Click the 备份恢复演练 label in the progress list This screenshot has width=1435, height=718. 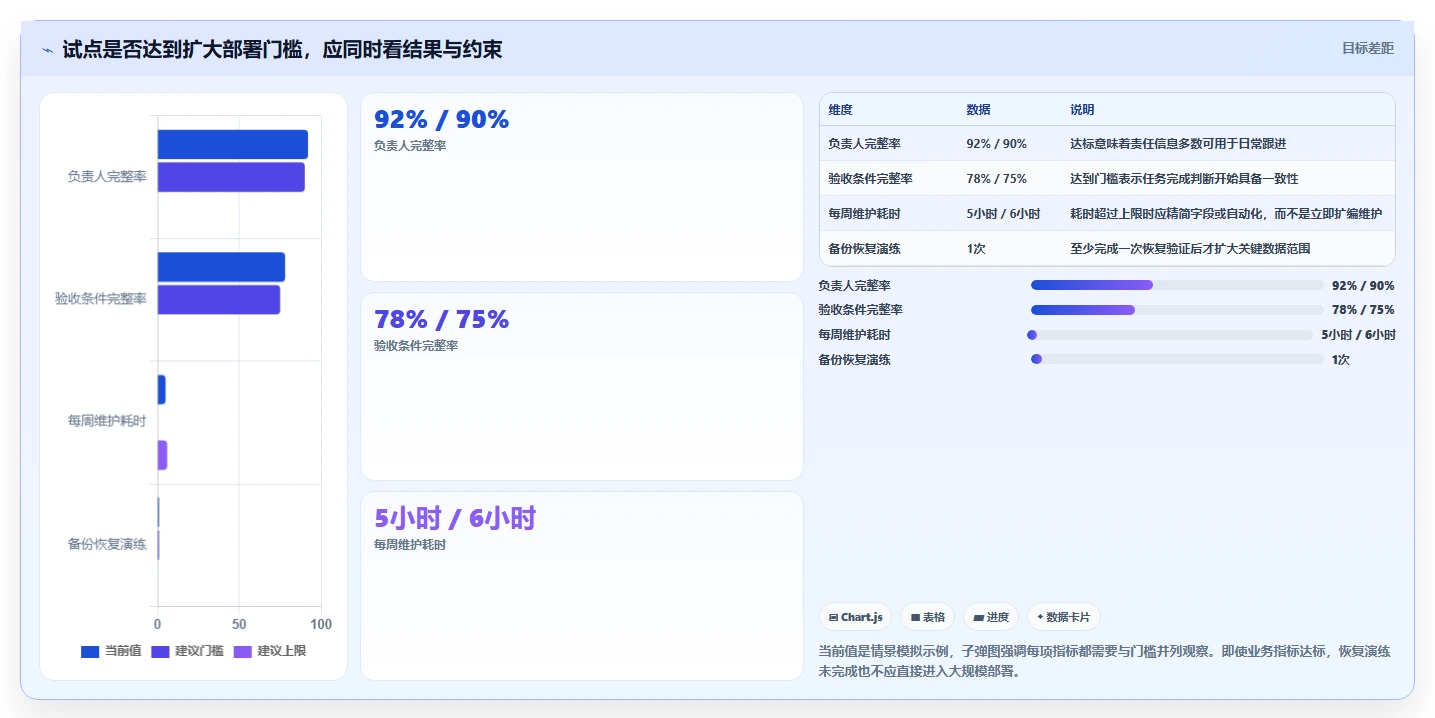pos(854,359)
